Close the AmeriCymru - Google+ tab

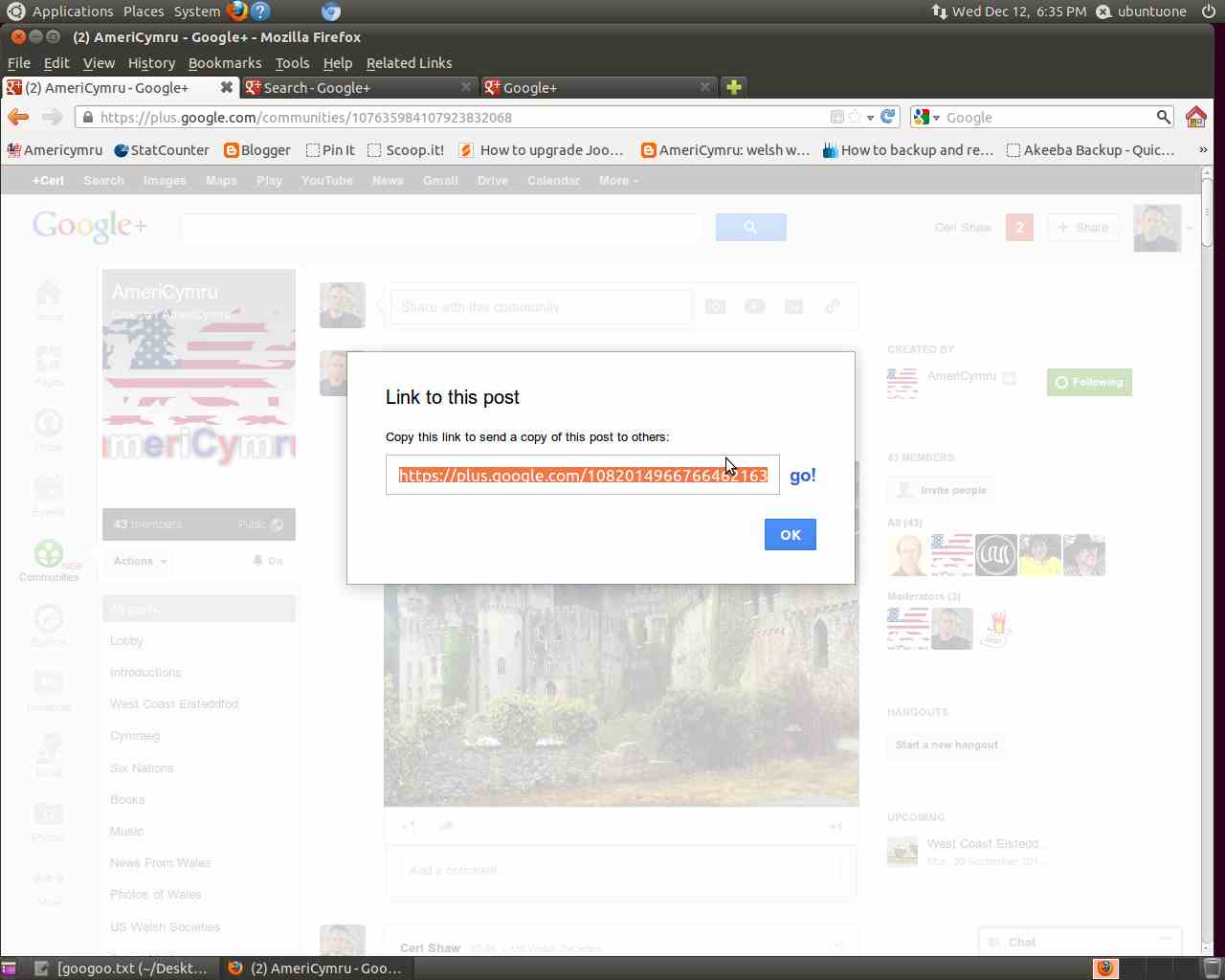(x=226, y=87)
